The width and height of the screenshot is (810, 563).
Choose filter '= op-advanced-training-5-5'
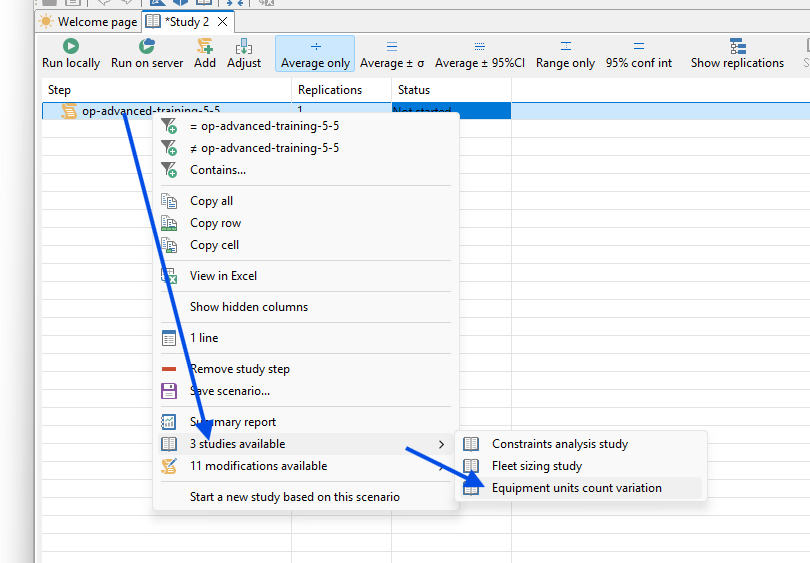(306, 126)
